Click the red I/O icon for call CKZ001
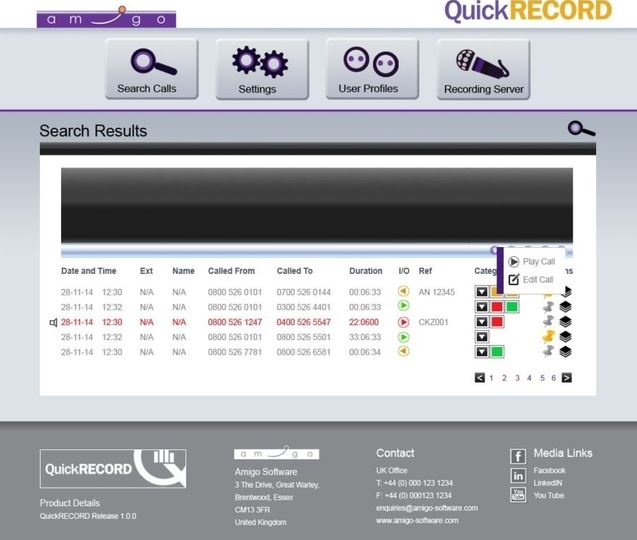Image resolution: width=637 pixels, height=540 pixels. pyautogui.click(x=403, y=322)
